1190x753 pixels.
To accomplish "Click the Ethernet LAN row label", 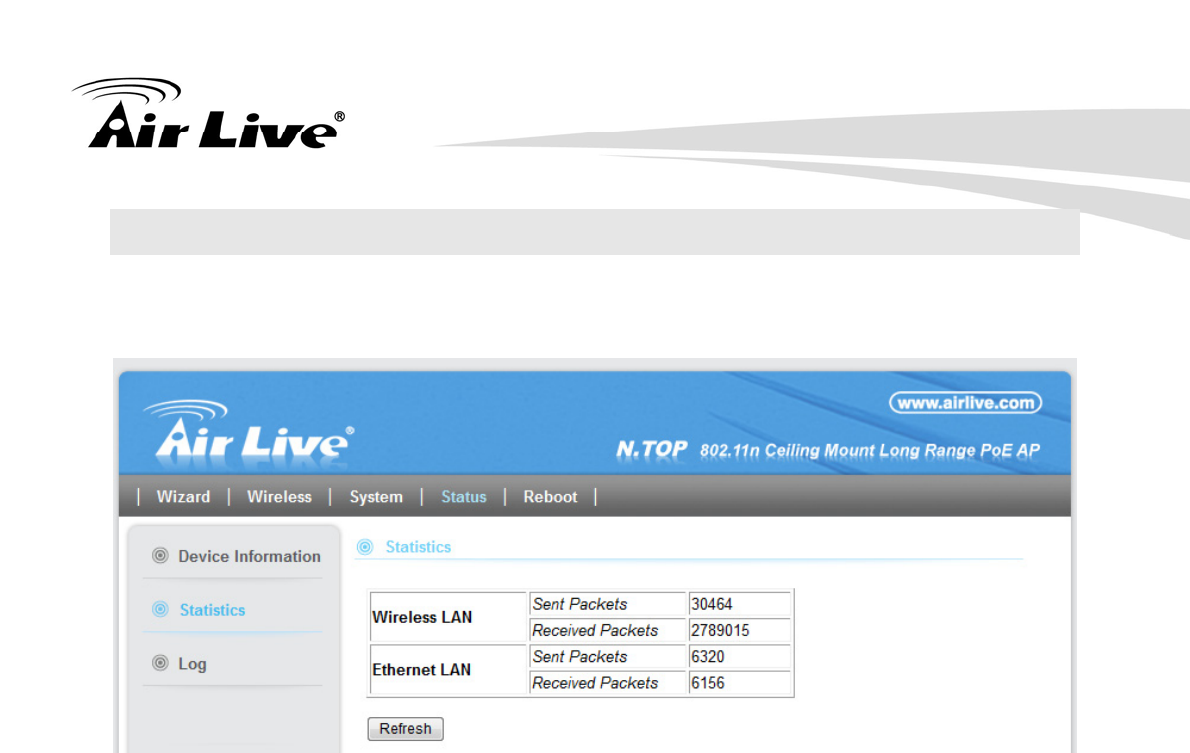I will click(421, 670).
